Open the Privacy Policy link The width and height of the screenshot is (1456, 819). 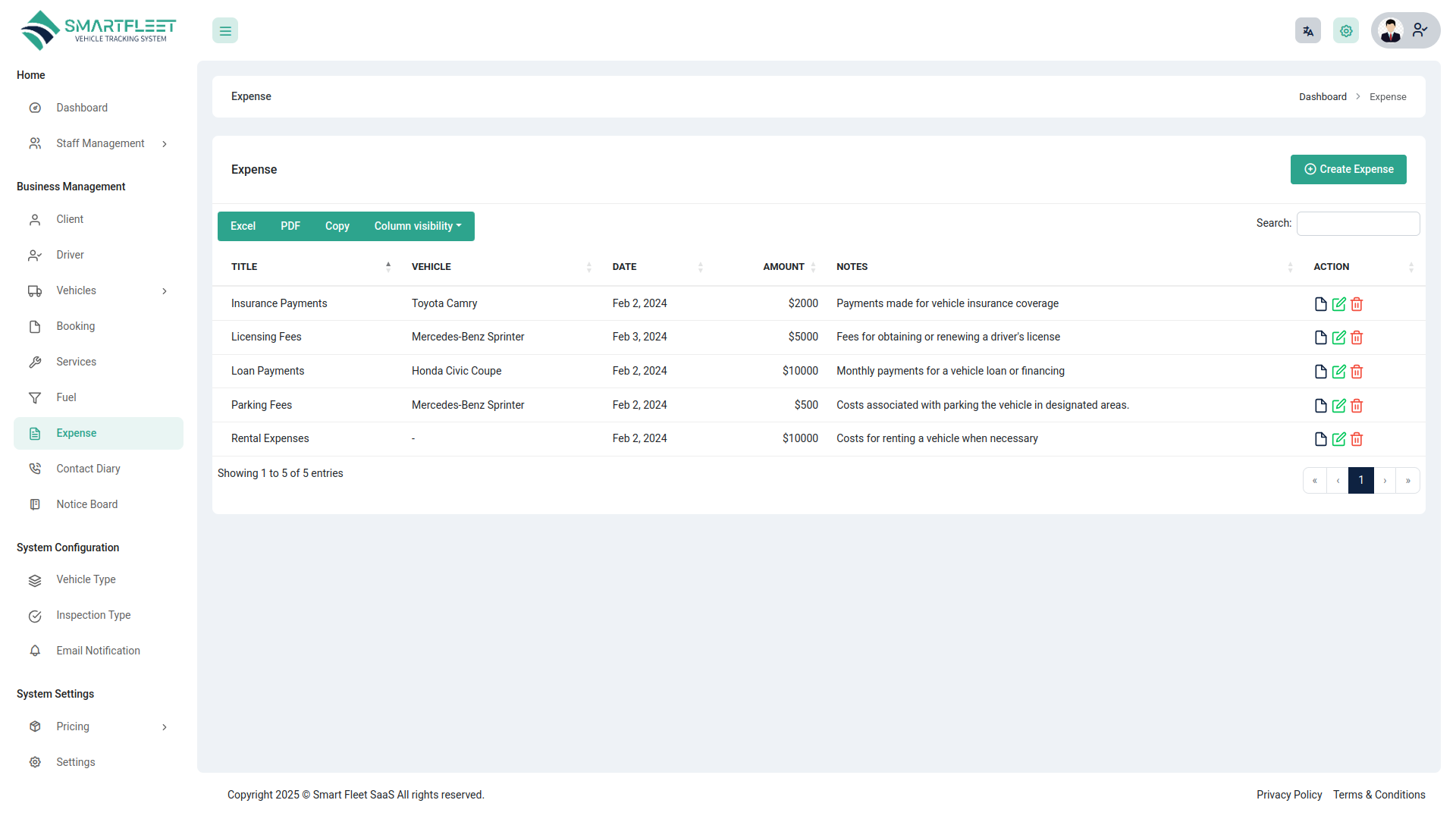tap(1288, 795)
